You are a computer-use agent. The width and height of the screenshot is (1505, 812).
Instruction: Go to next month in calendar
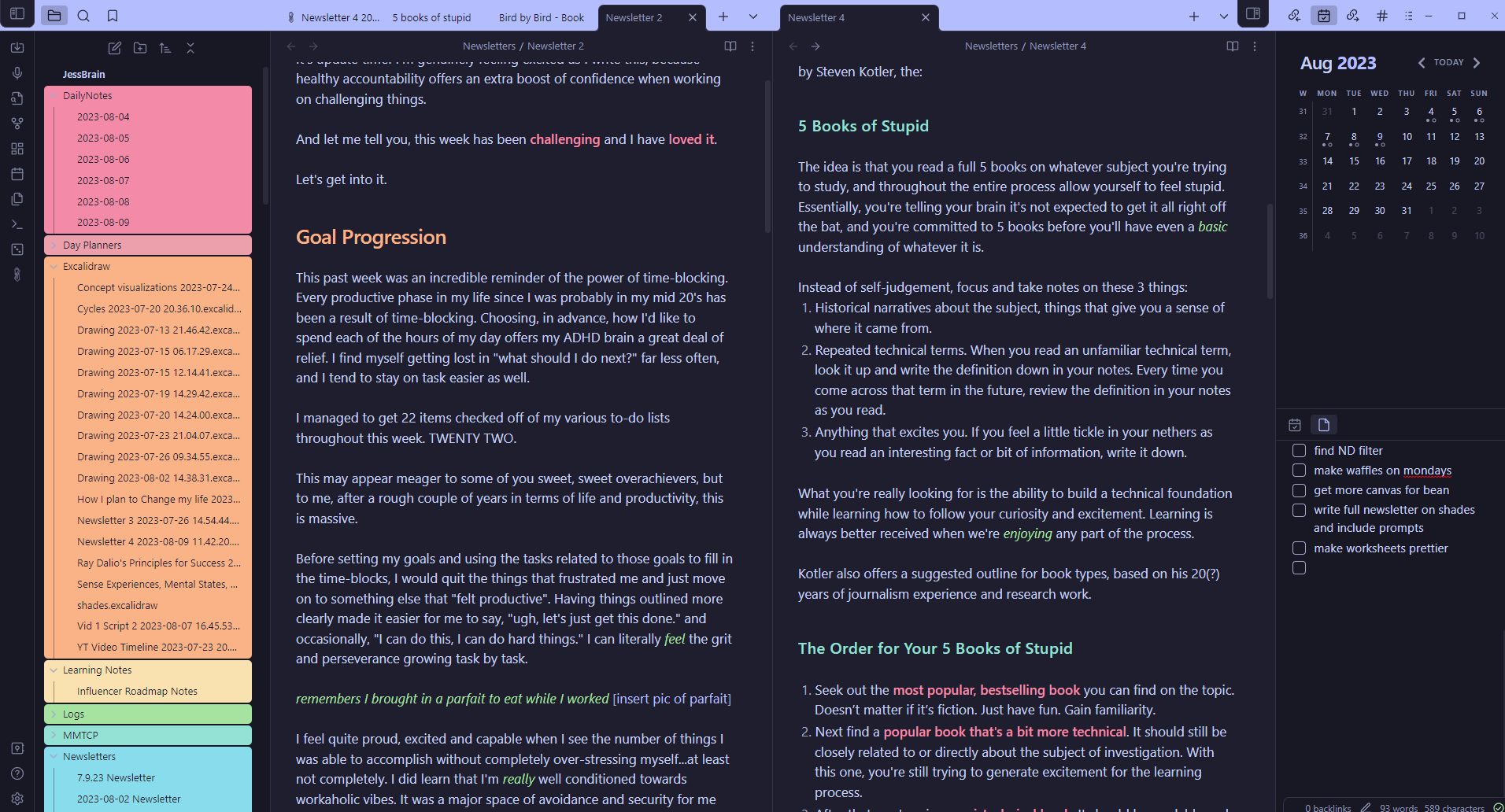pos(1477,63)
